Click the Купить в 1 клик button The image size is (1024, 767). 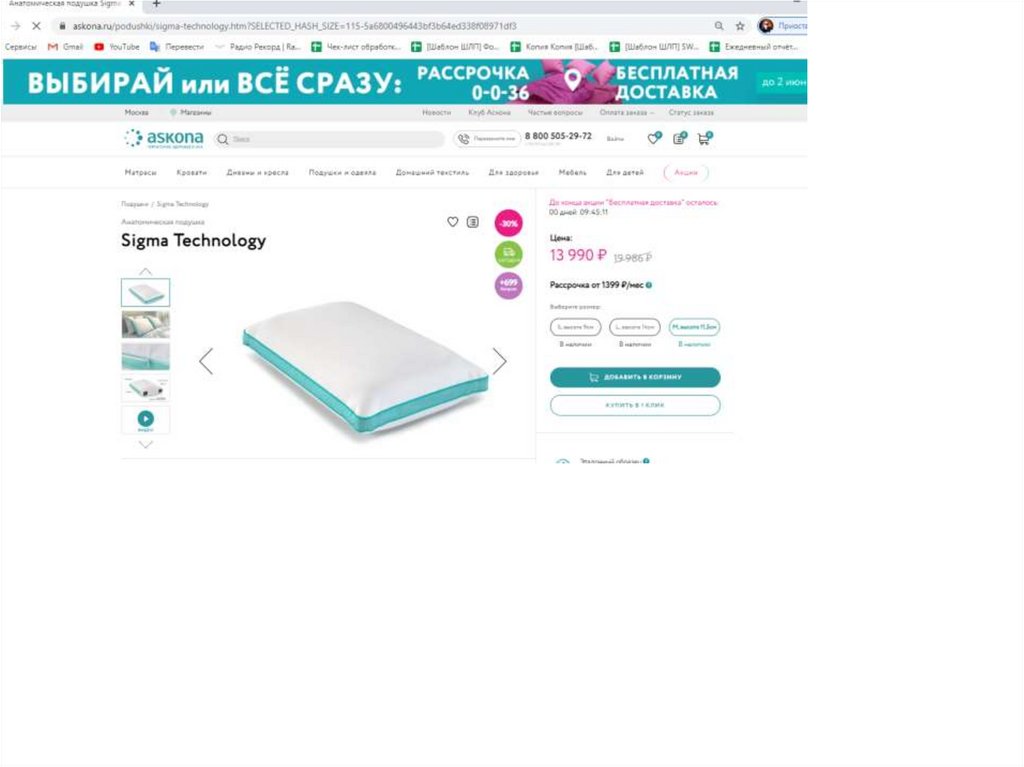coord(635,405)
